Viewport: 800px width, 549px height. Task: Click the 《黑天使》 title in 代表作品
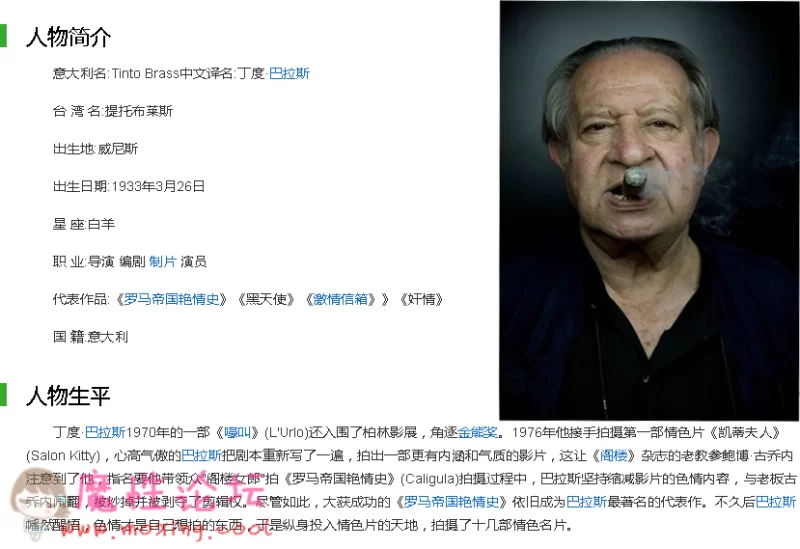pyautogui.click(x=266, y=299)
